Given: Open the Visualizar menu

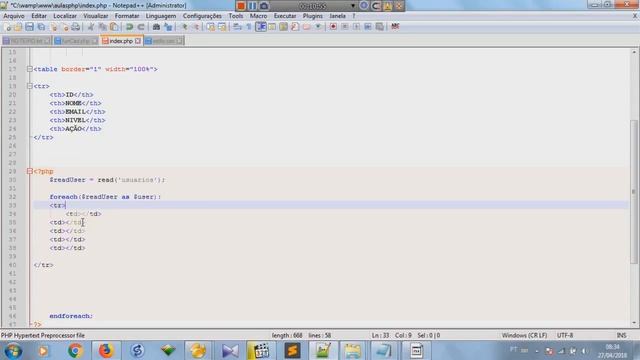Looking at the screenshot, I should [96, 16].
